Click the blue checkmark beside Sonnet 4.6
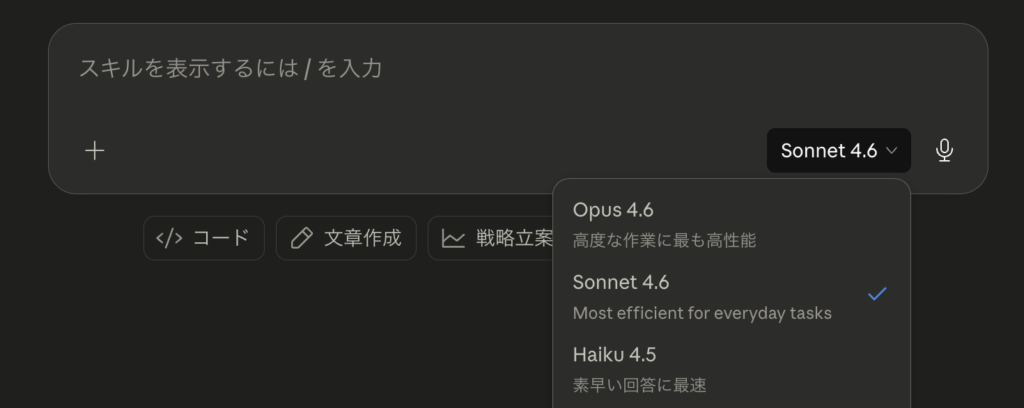 tap(877, 294)
